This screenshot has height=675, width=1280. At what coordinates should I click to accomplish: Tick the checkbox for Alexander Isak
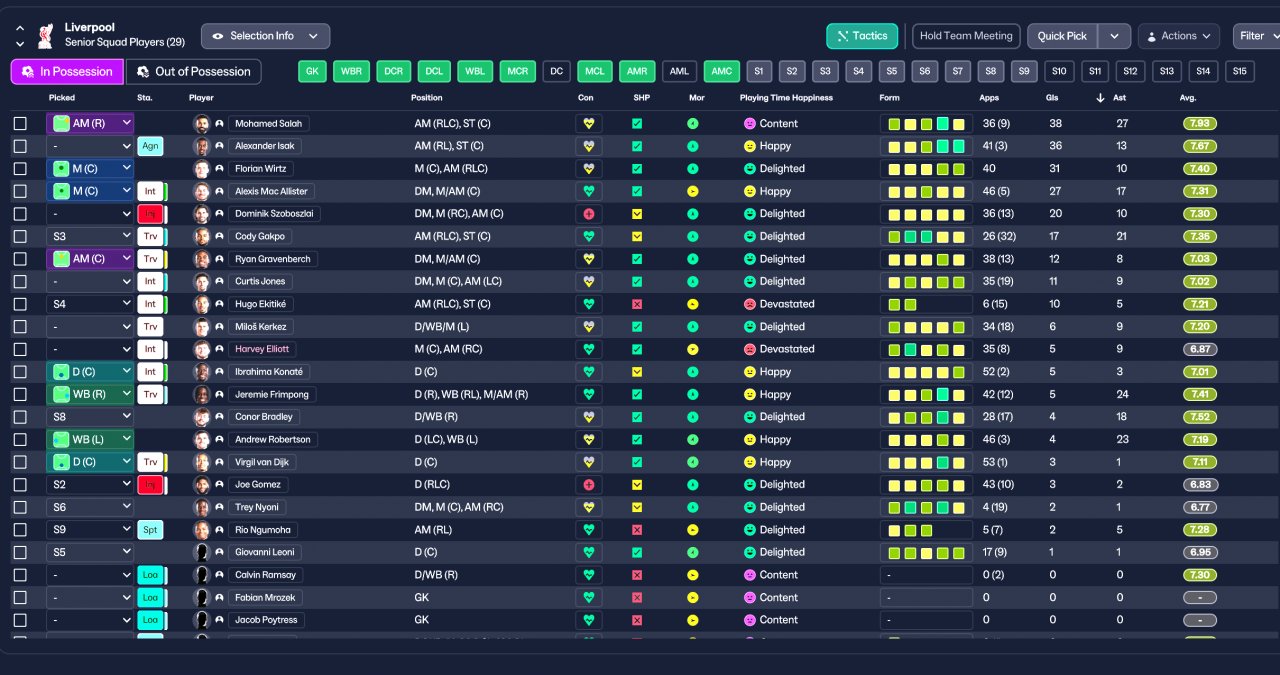click(x=20, y=146)
